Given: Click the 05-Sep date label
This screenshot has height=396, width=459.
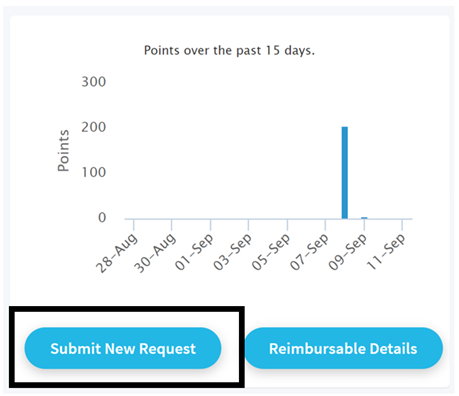Looking at the screenshot, I should click(271, 252).
